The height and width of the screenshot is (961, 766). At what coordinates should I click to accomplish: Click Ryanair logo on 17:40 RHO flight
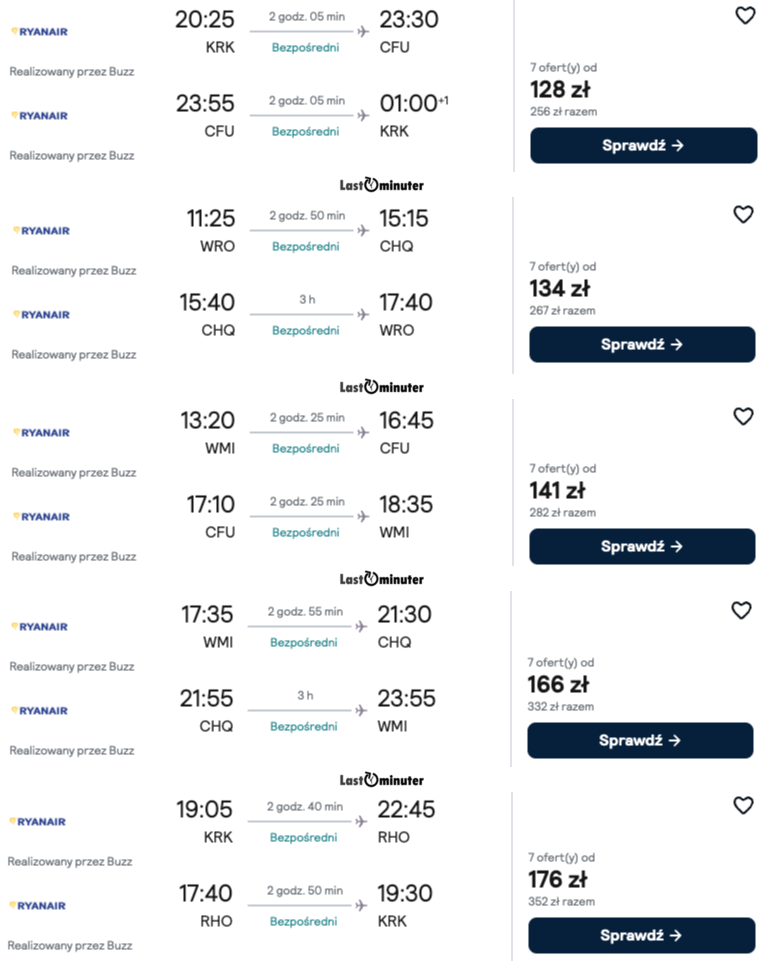click(x=39, y=906)
